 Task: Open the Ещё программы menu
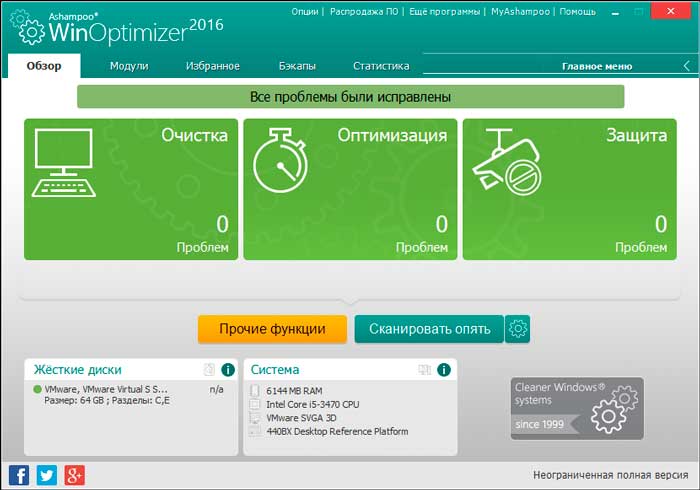445,12
